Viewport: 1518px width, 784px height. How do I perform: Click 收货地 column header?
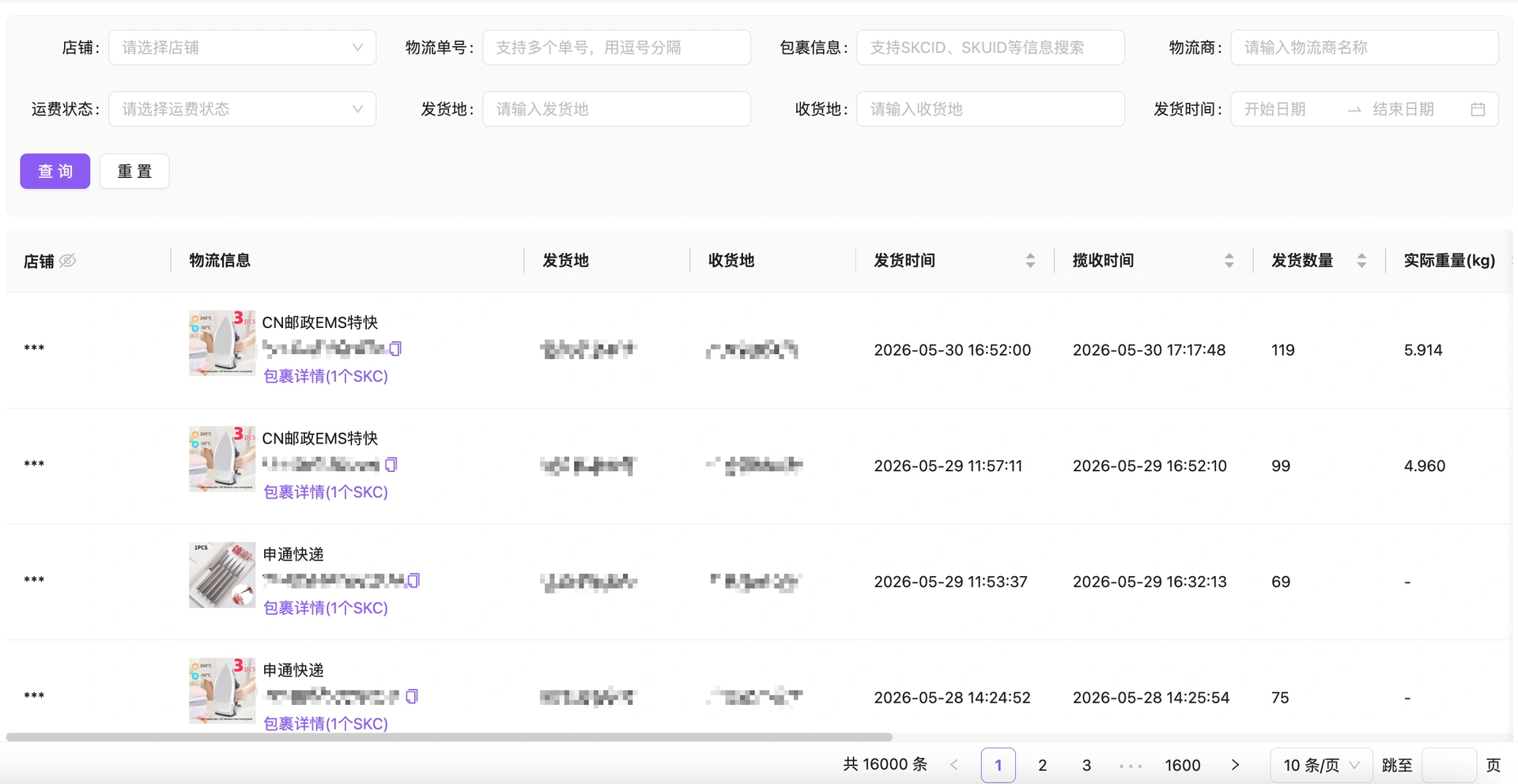point(731,260)
